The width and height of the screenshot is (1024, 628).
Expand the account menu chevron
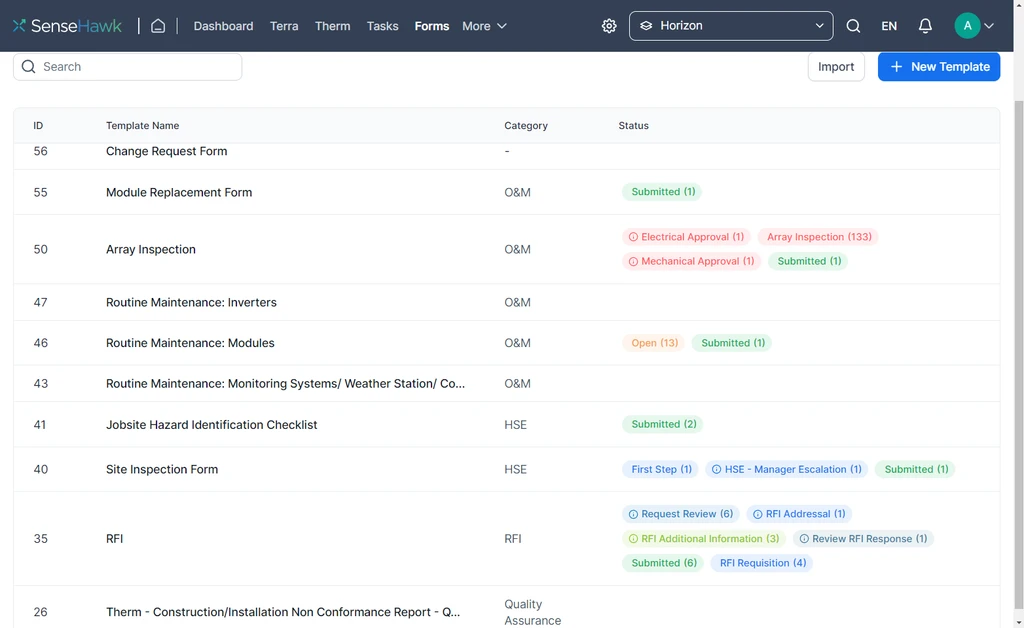989,26
